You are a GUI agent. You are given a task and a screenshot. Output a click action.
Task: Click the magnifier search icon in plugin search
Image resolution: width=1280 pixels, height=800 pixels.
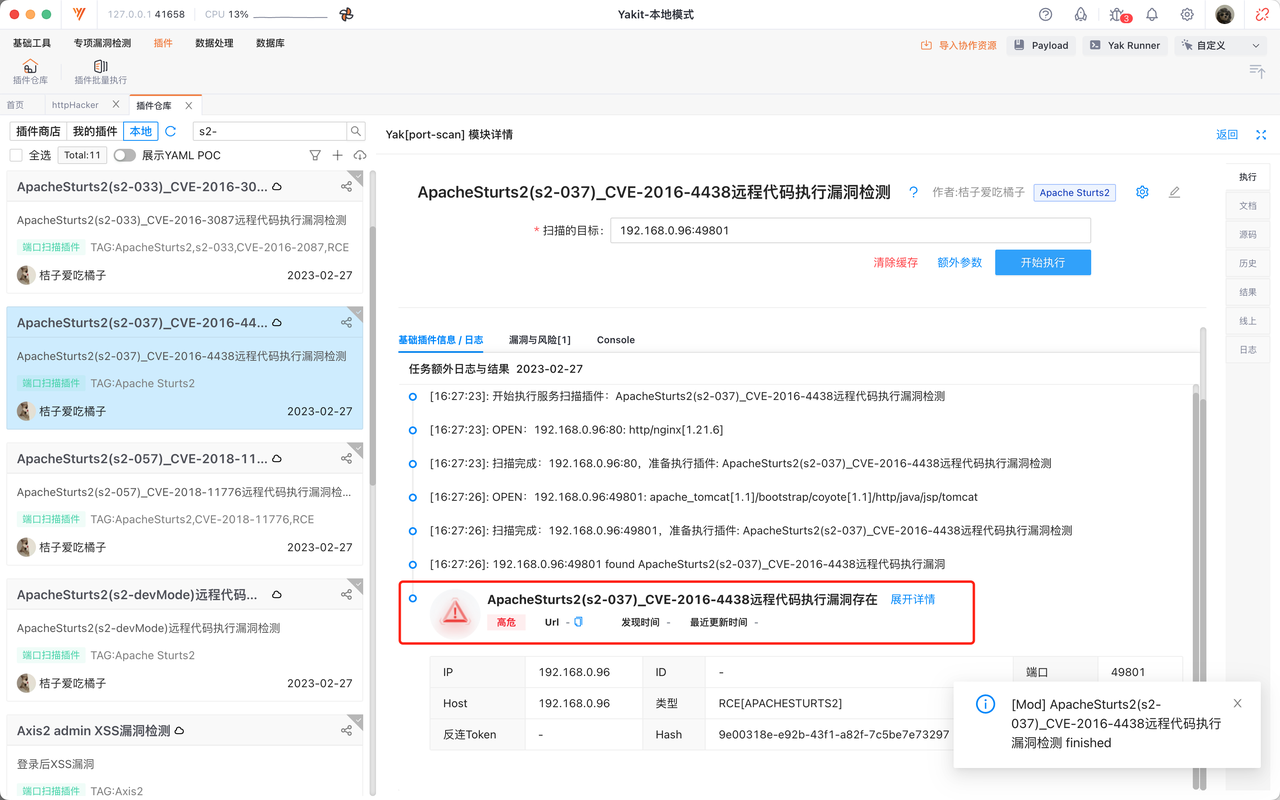point(355,131)
